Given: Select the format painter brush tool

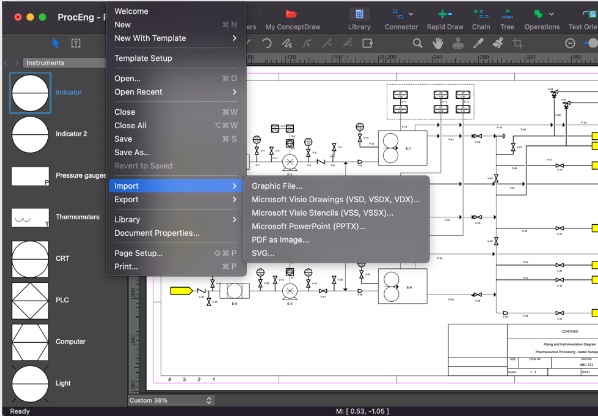Looking at the screenshot, I should (x=498, y=43).
